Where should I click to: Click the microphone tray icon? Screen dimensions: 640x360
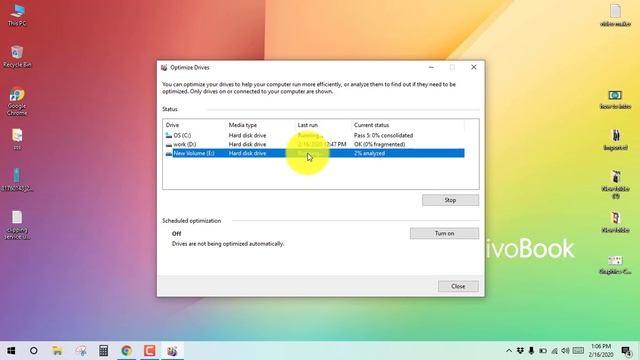[531, 351]
